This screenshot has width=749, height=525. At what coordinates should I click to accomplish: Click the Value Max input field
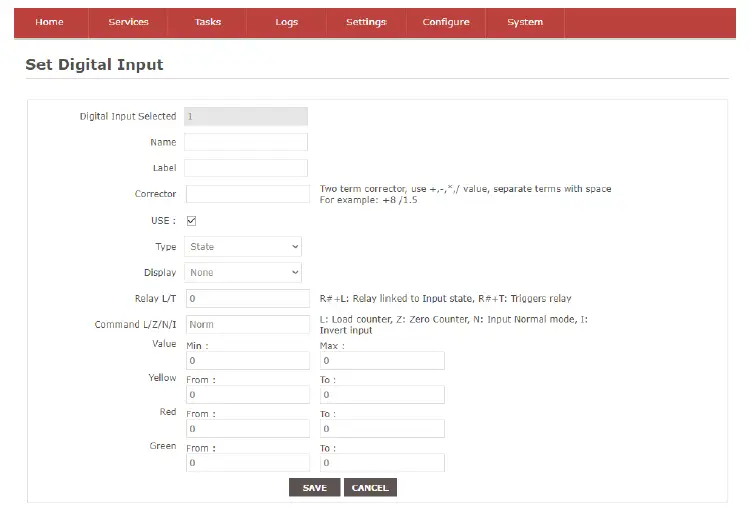pos(381,360)
